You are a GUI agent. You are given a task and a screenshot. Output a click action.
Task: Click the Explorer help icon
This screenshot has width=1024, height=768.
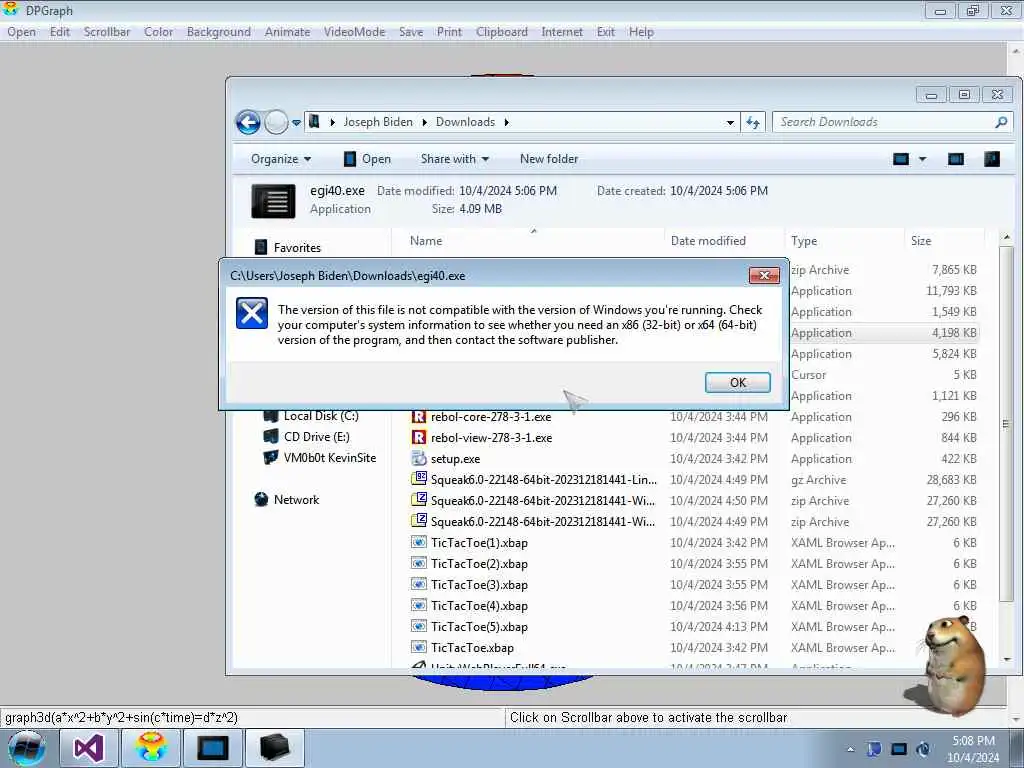point(992,159)
